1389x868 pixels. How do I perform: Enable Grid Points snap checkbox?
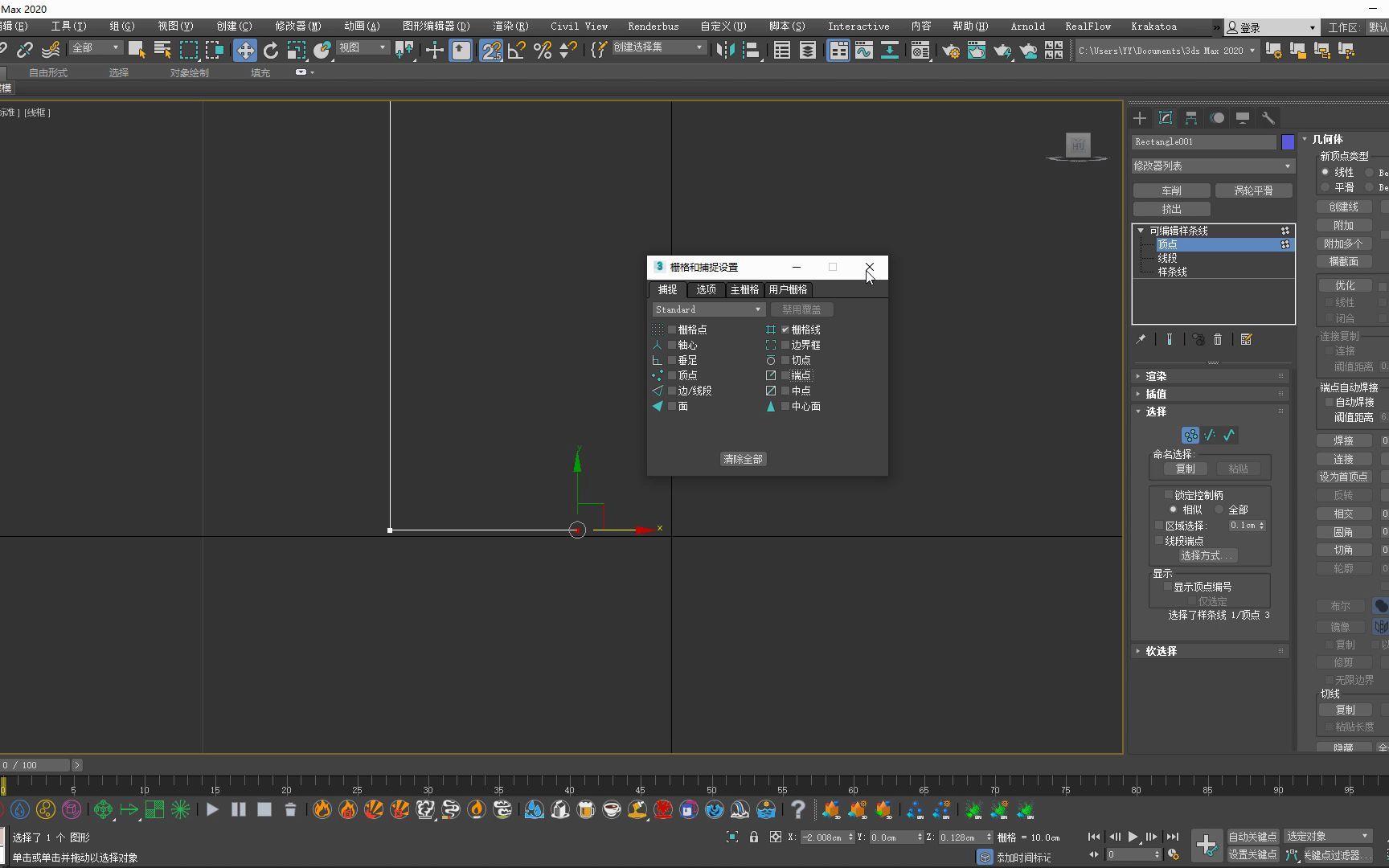(672, 330)
